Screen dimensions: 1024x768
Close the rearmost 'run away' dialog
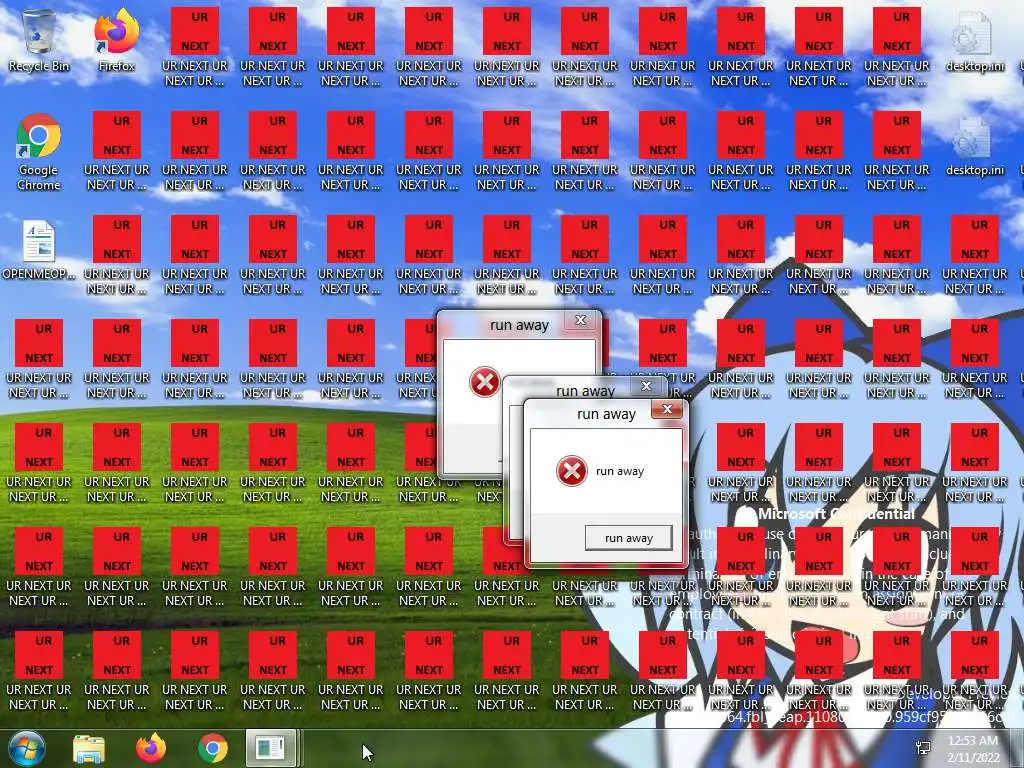(580, 320)
